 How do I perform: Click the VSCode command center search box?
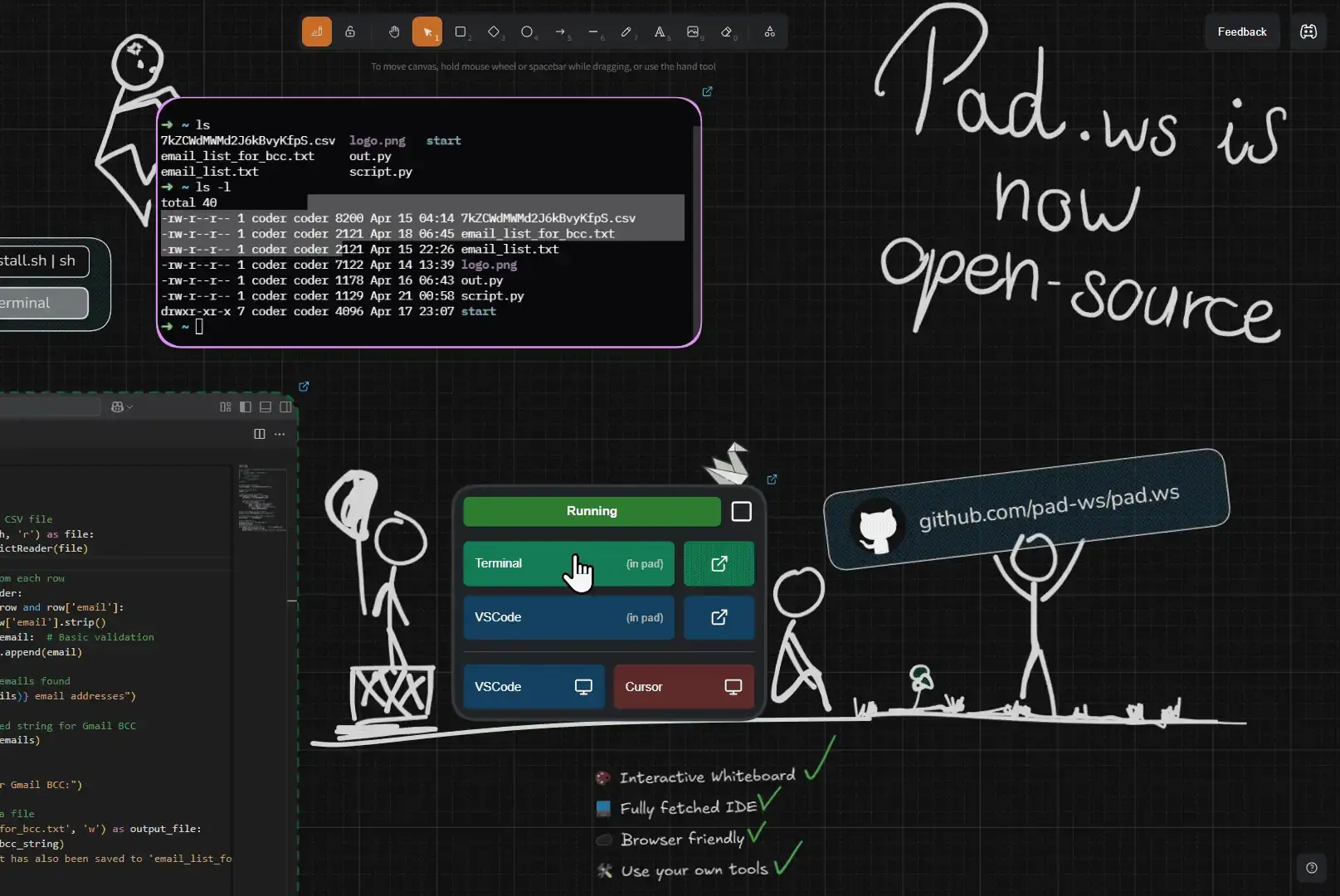[x=50, y=407]
